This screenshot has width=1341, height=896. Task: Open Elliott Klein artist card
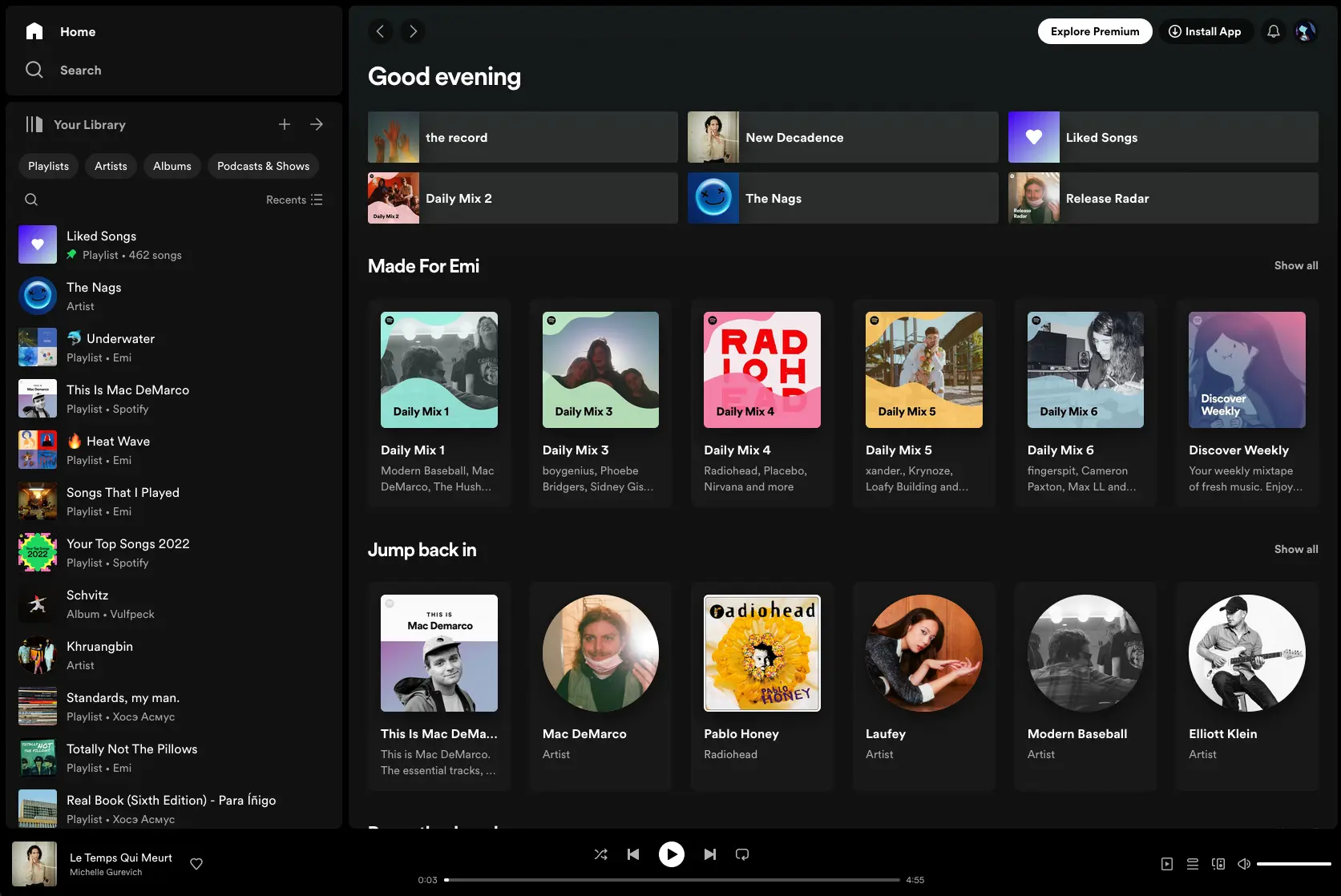1247,687
